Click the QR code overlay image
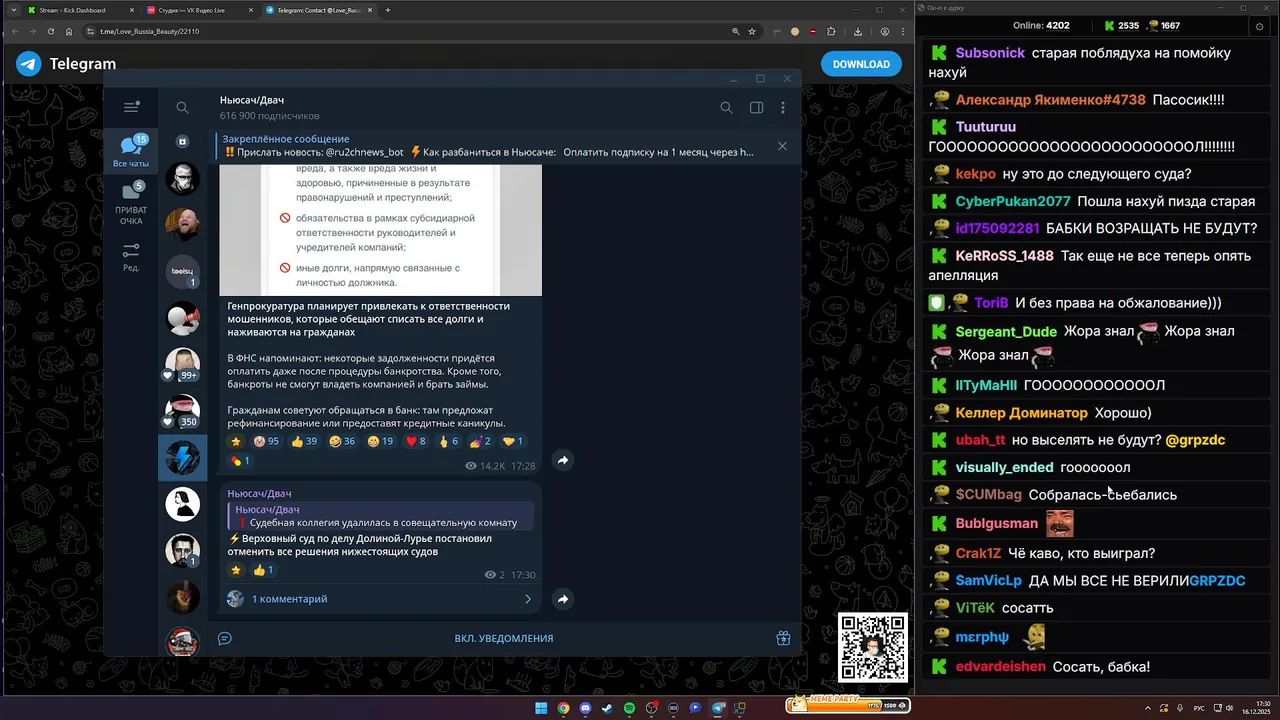 coord(872,647)
